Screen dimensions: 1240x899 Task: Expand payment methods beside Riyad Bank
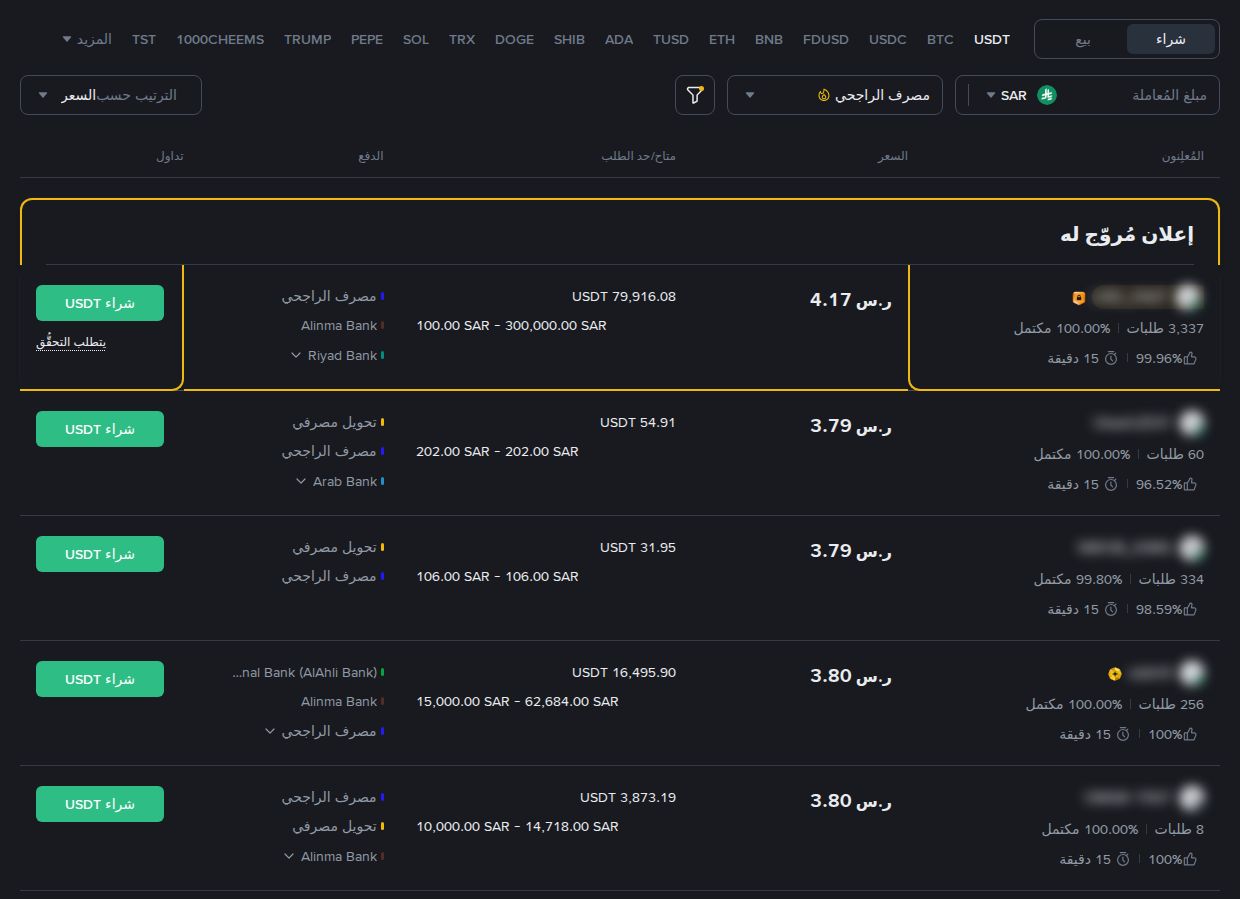296,355
